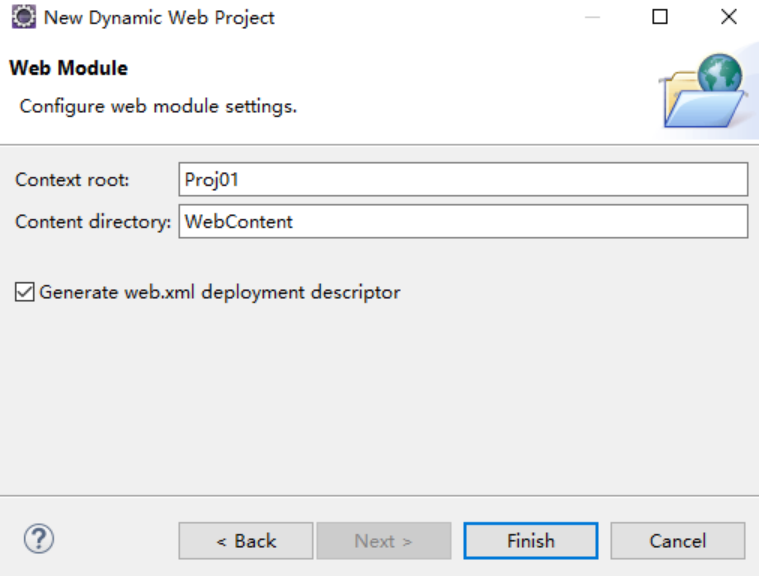Click the globe folder wizard image
This screenshot has width=759, height=576.
(703, 91)
